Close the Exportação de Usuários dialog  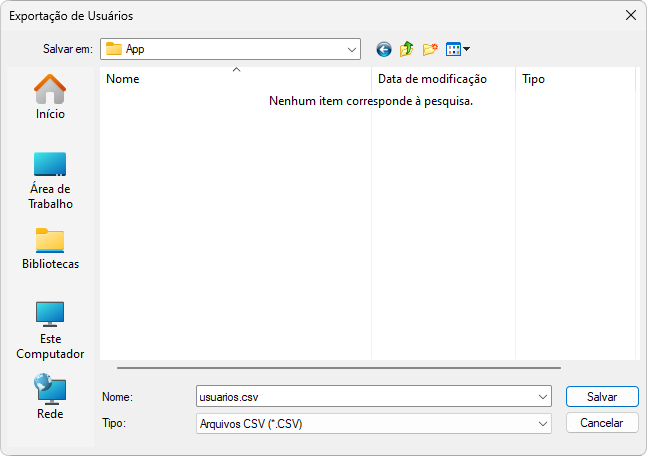630,16
